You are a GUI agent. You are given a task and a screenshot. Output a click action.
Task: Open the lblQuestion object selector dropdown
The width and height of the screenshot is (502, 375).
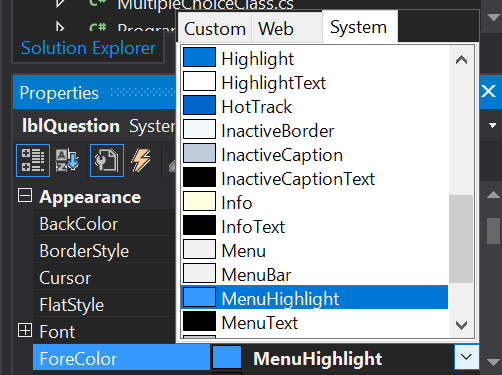coord(492,126)
